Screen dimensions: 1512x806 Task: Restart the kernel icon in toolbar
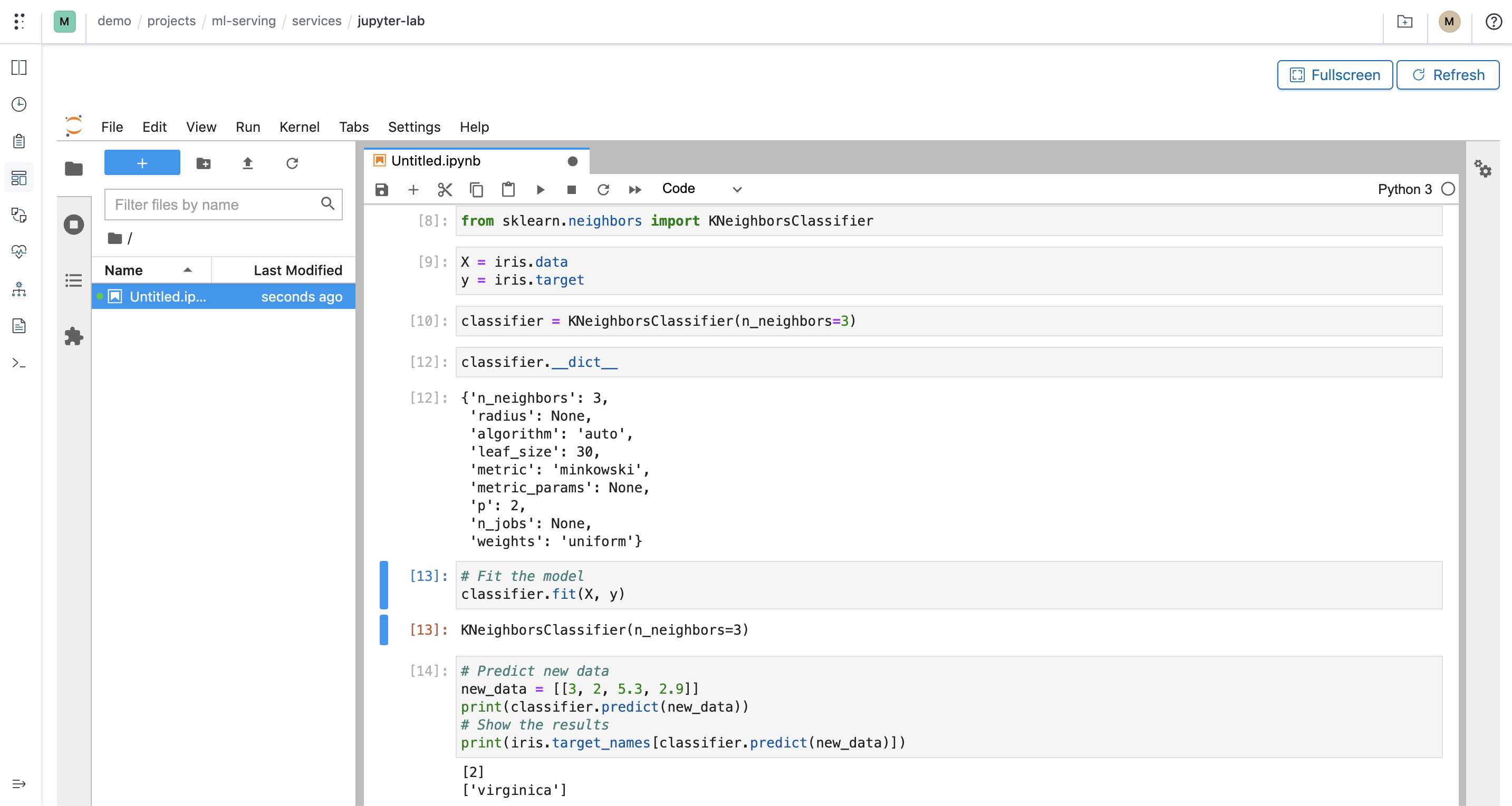pyautogui.click(x=603, y=189)
